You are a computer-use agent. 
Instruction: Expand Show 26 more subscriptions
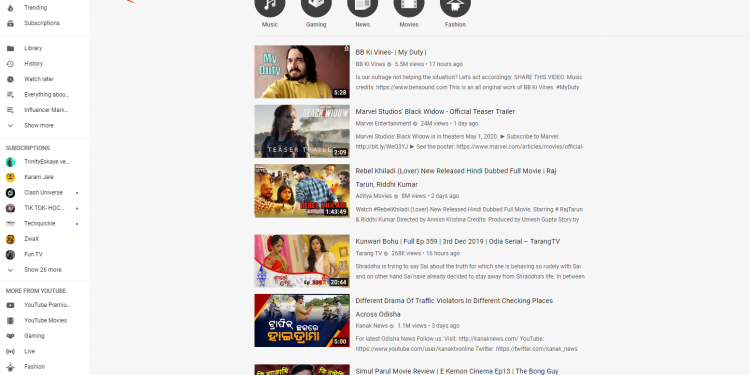[43, 270]
